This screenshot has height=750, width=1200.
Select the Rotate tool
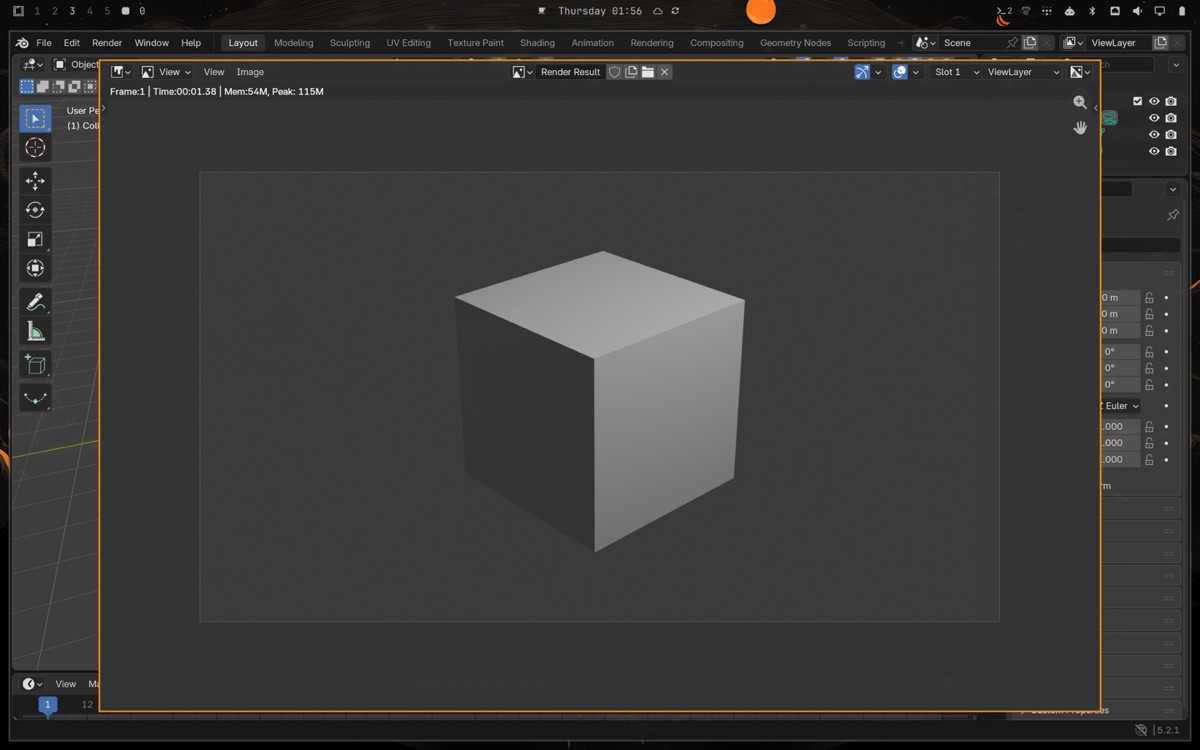pyautogui.click(x=35, y=210)
